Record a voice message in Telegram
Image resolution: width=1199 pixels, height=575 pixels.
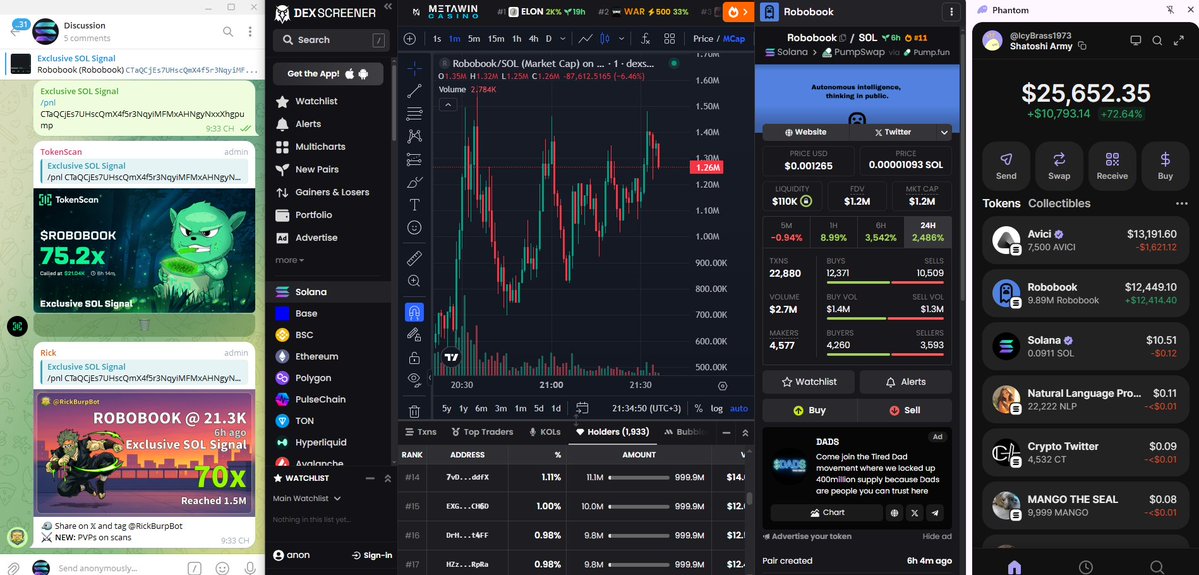(x=249, y=568)
